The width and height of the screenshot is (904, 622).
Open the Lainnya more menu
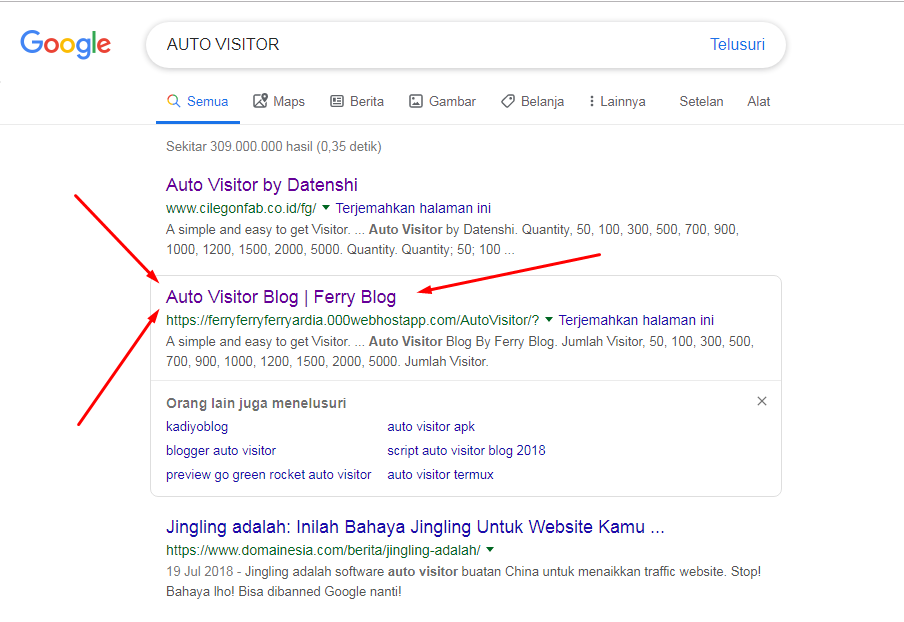pos(617,101)
